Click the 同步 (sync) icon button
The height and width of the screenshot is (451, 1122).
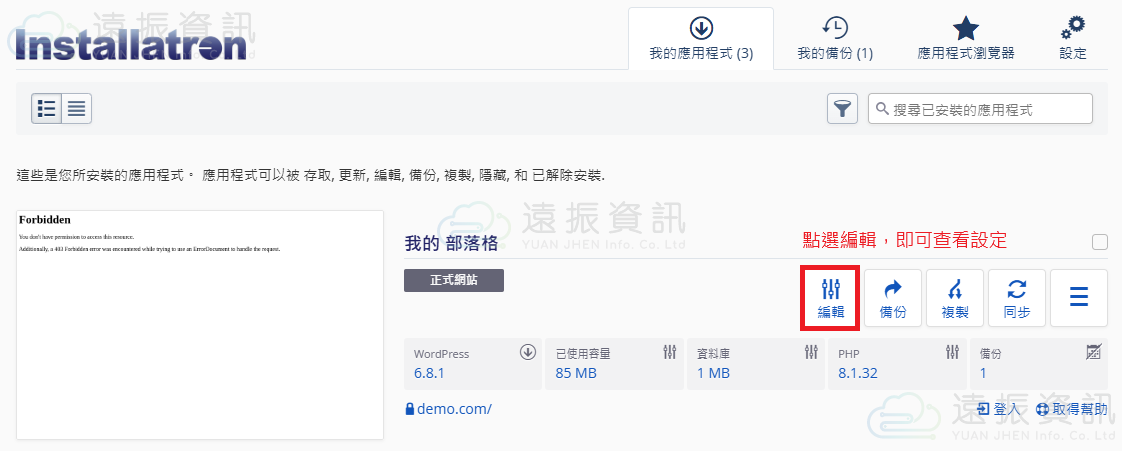tap(1016, 298)
